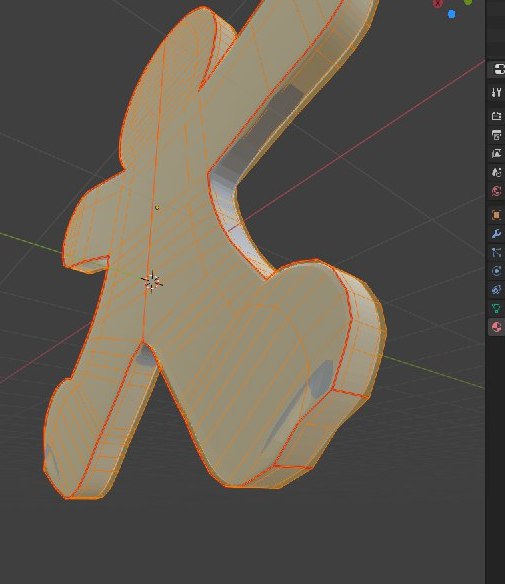
Task: Open the Particles properties tab
Action: point(496,253)
